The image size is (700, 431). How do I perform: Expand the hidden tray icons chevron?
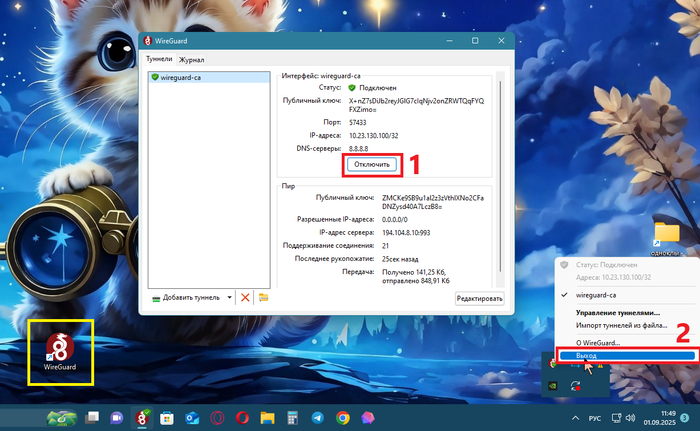(575, 418)
